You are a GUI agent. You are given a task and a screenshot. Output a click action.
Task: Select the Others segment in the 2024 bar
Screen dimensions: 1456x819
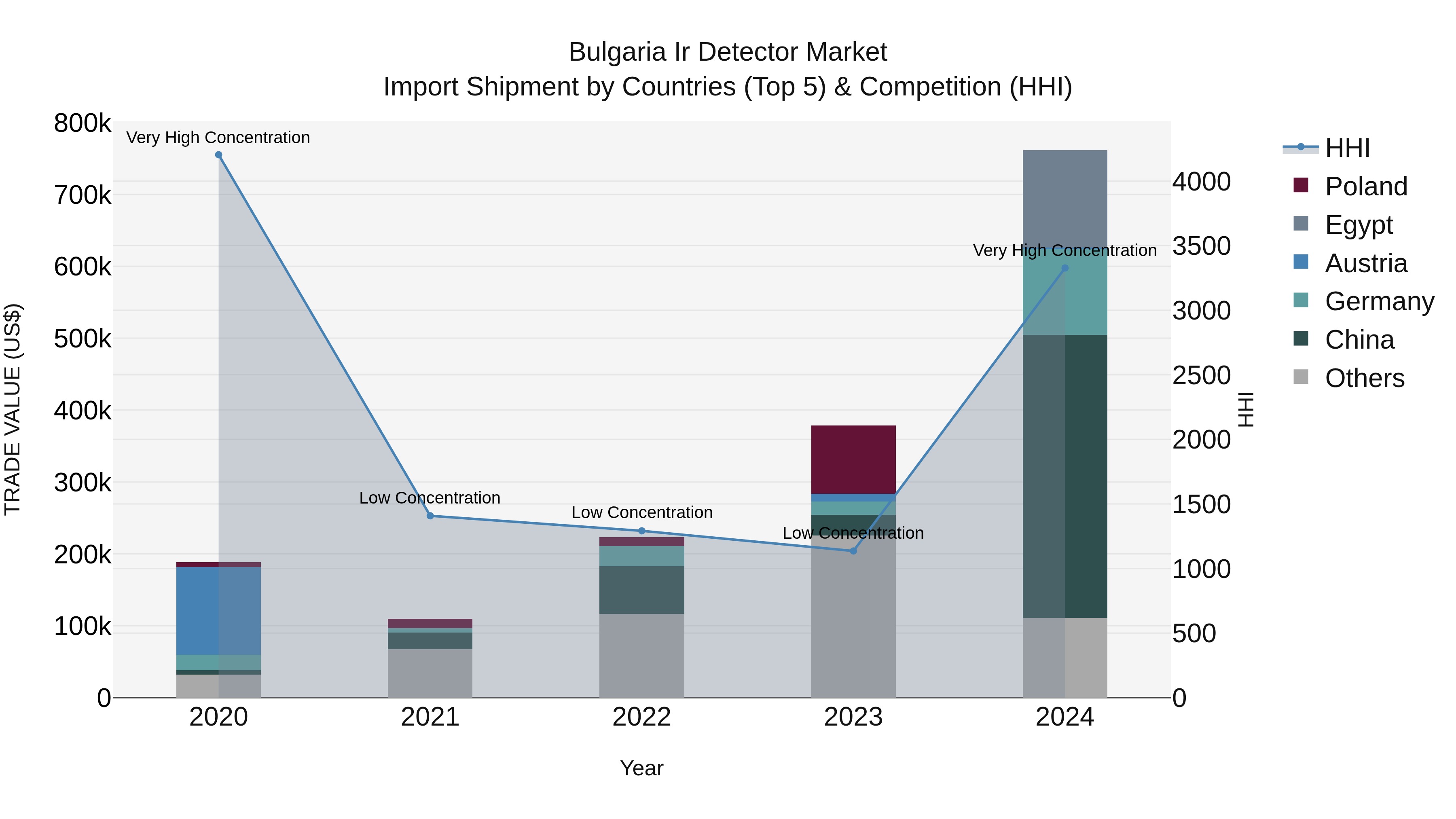1065,657
